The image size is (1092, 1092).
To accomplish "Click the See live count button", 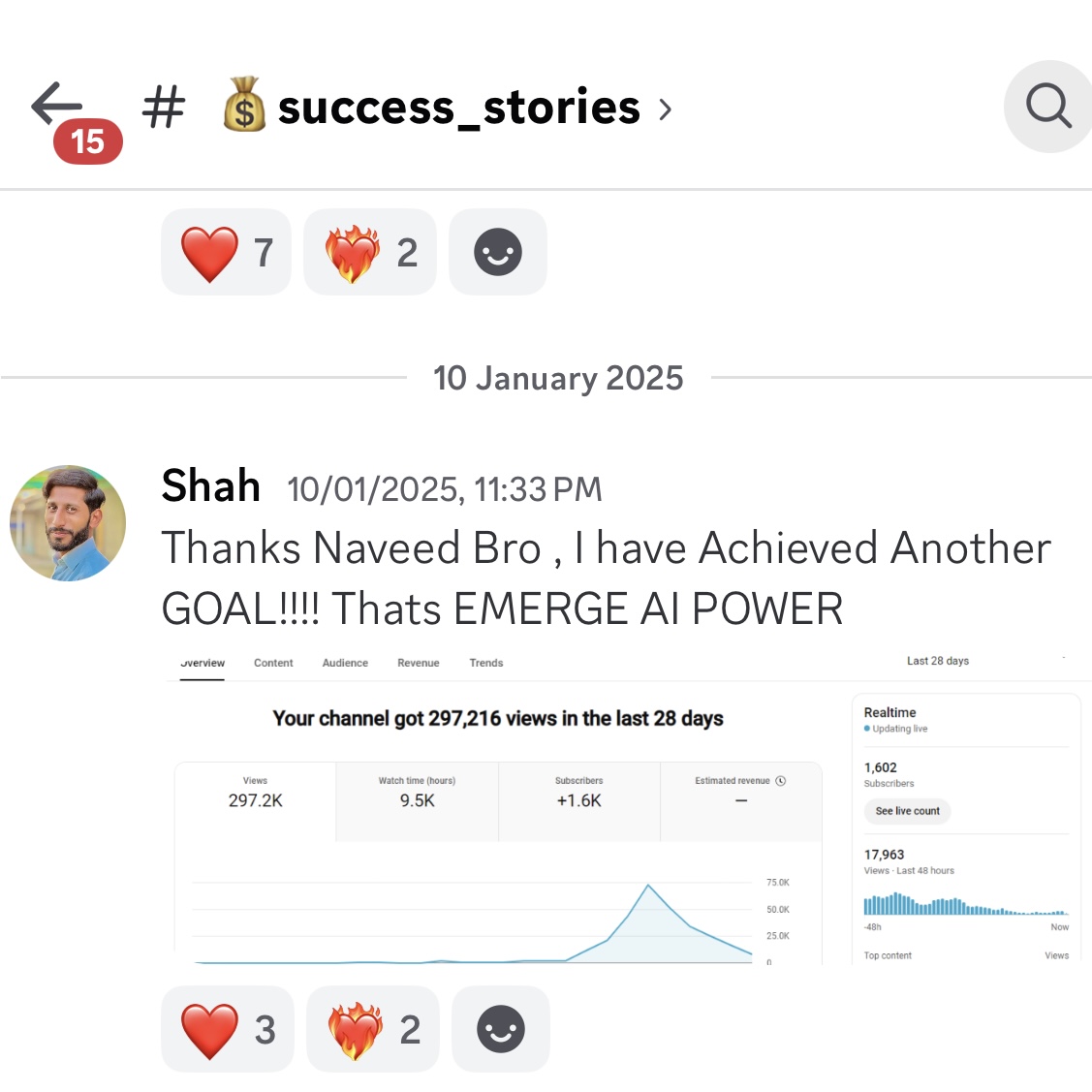I will [x=907, y=811].
